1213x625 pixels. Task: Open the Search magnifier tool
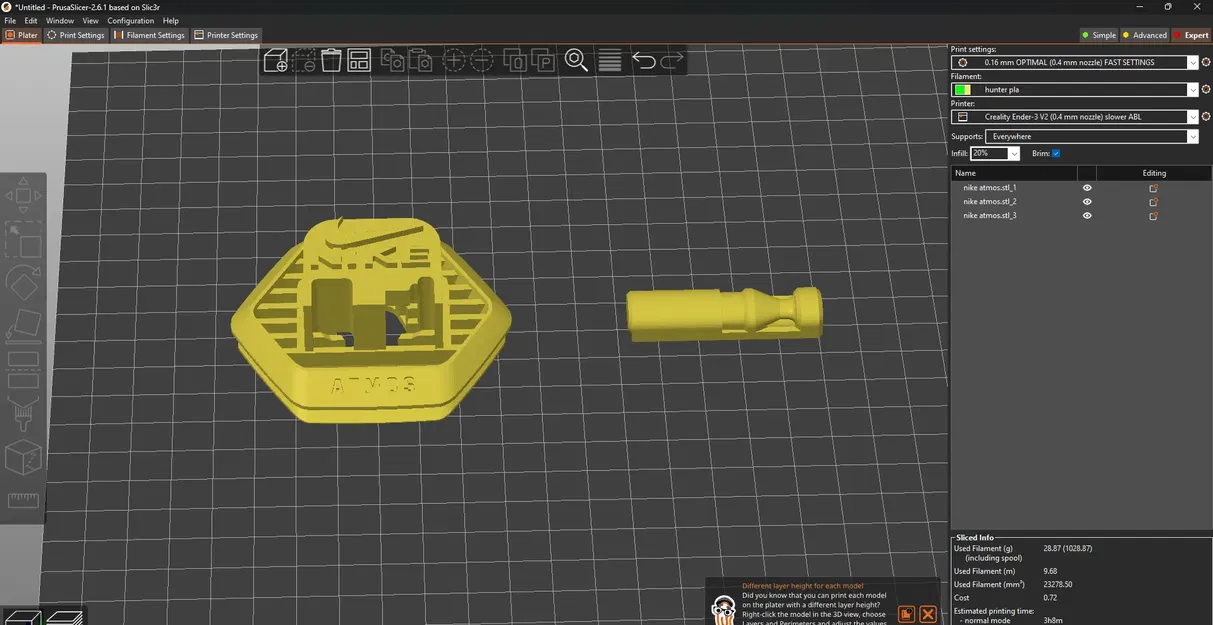577,61
